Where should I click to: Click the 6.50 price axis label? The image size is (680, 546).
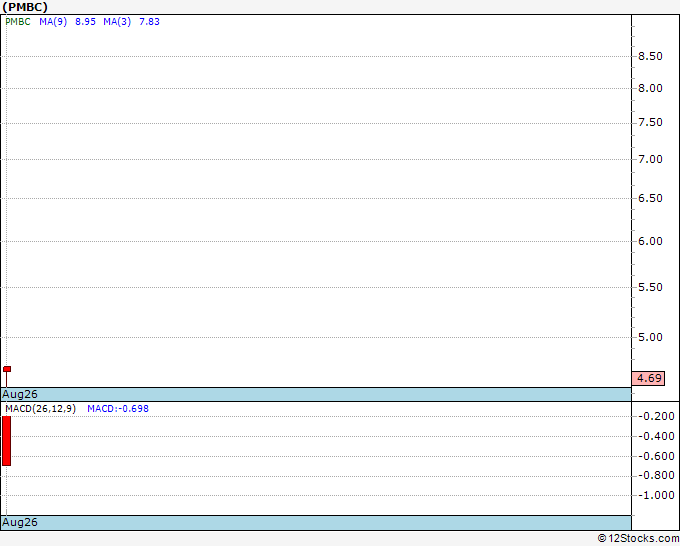tap(650, 199)
